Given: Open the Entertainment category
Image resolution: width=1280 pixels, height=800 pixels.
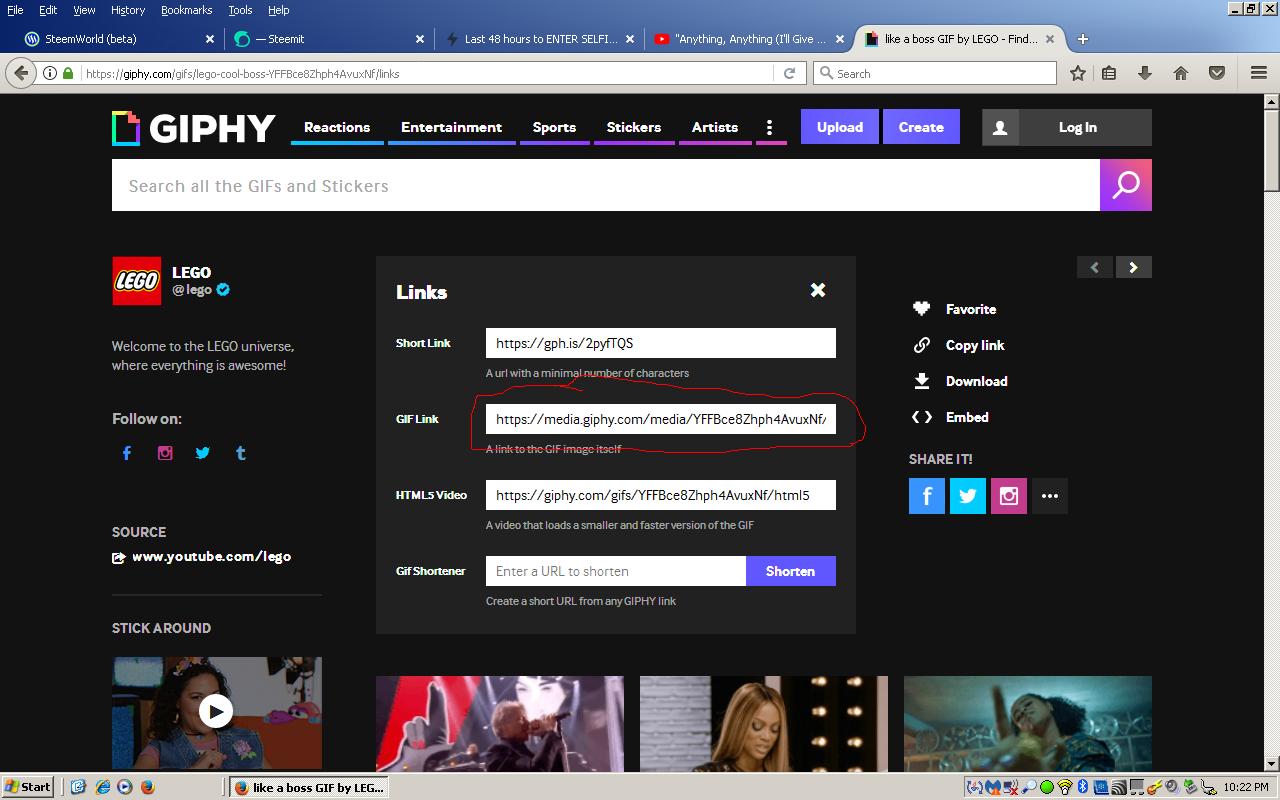Looking at the screenshot, I should [x=452, y=128].
